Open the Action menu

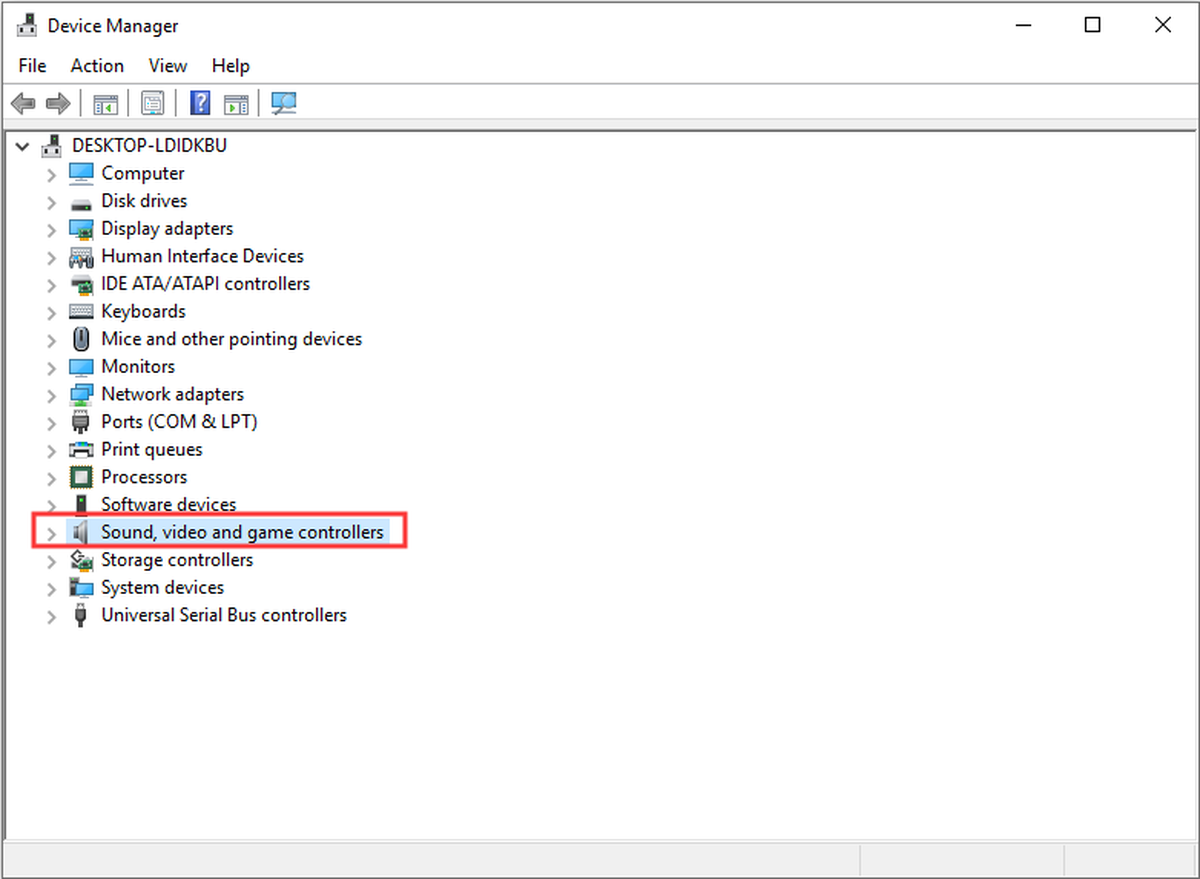(x=97, y=66)
